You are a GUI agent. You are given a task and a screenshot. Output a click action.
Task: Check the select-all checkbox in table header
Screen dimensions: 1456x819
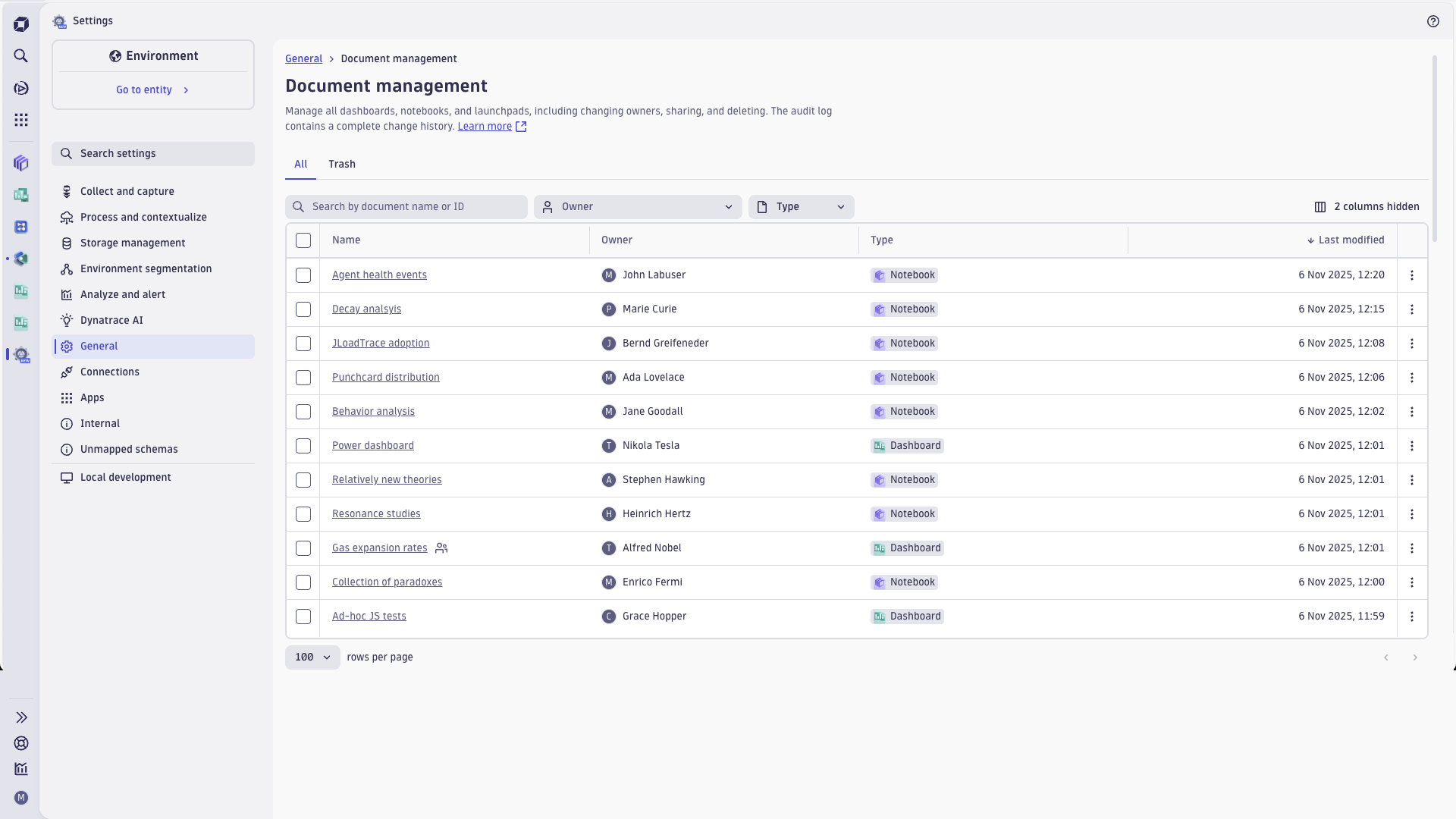pyautogui.click(x=303, y=240)
